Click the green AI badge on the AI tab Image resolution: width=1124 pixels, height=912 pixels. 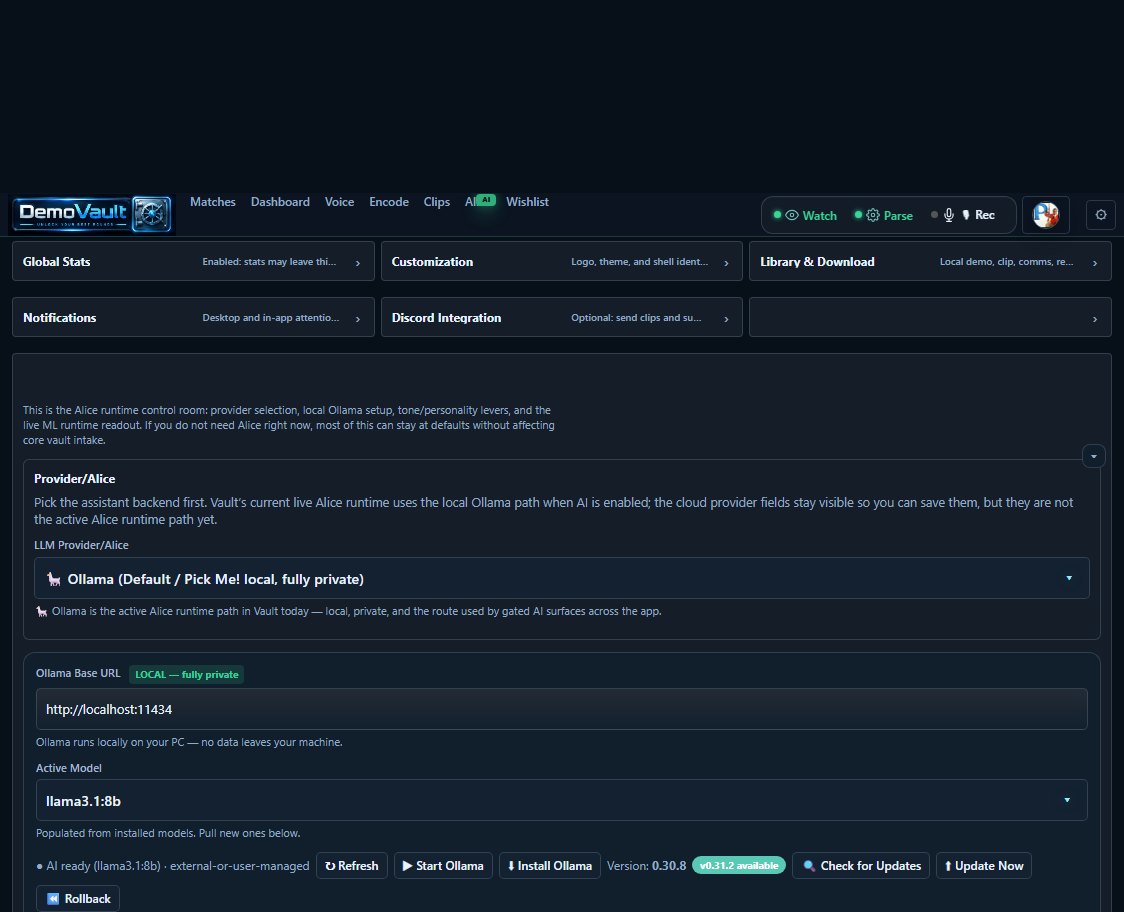[x=486, y=200]
